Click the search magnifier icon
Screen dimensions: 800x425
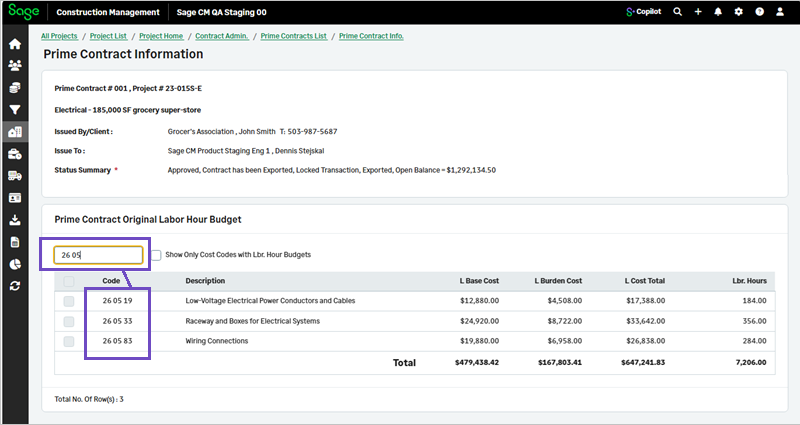pos(677,12)
